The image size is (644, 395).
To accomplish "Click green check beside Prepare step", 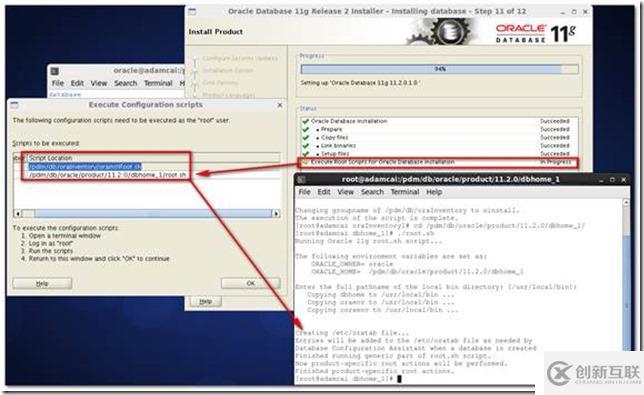I will [306, 129].
